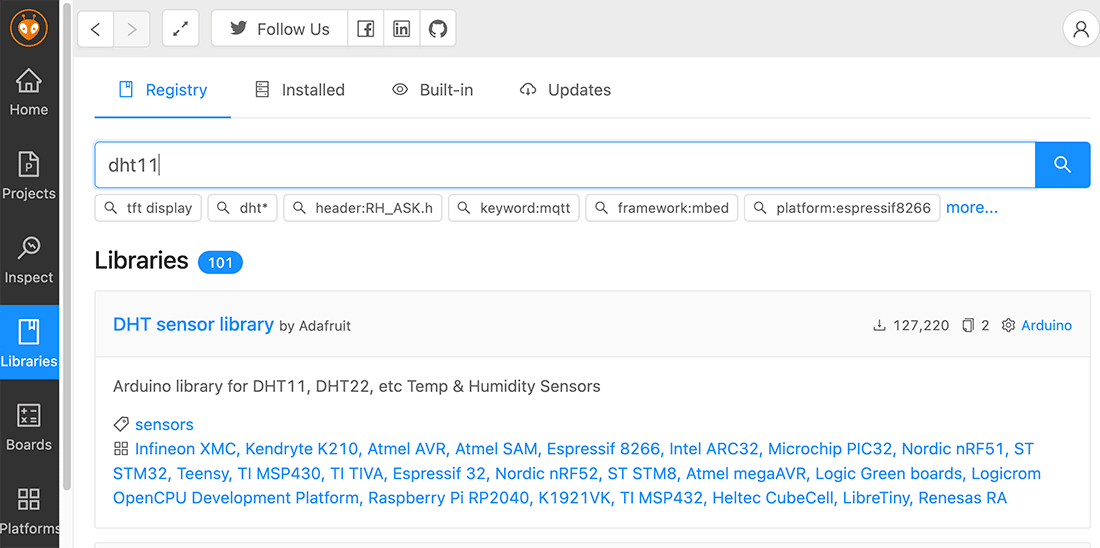Viewport: 1100px width, 548px height.
Task: Open the Inspect sidebar item
Action: click(x=29, y=260)
